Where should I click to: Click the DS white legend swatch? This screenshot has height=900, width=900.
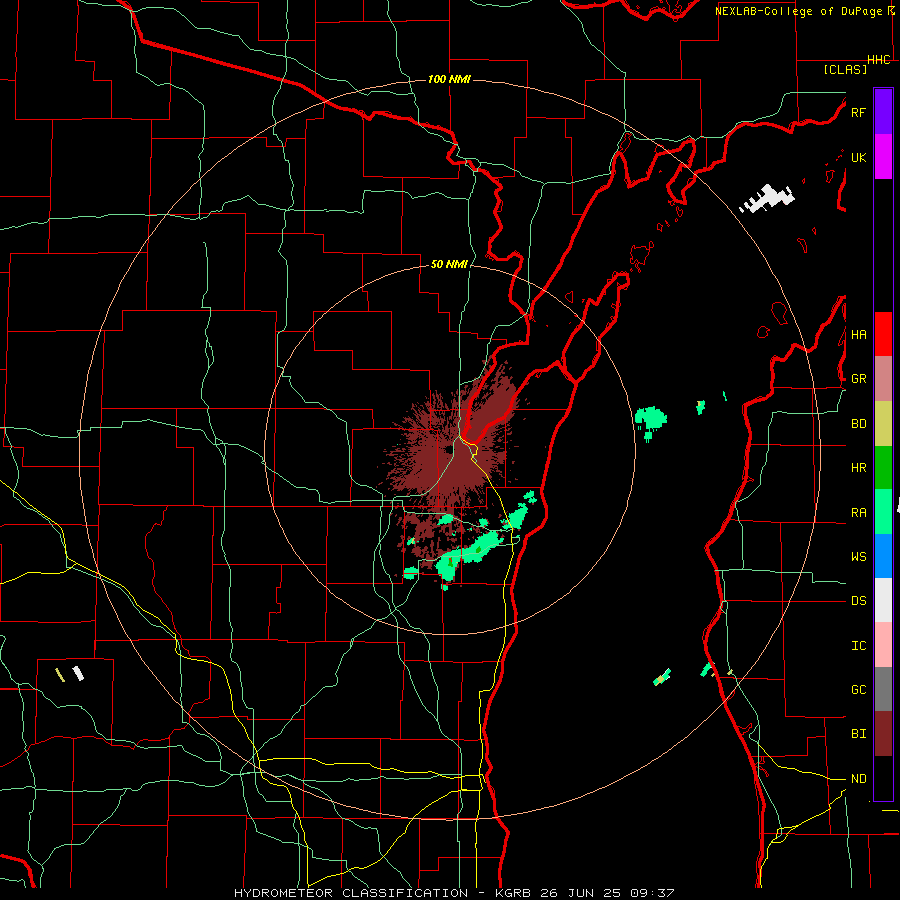tap(883, 600)
